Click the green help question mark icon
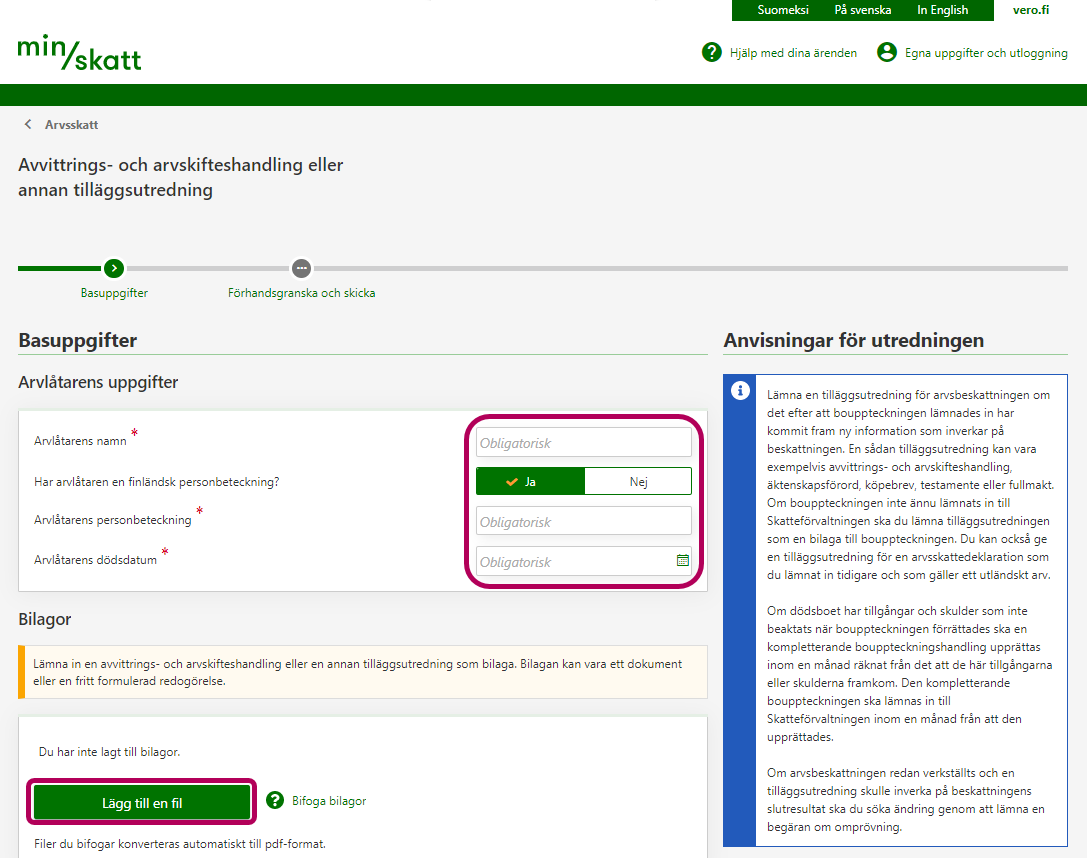This screenshot has height=858, width=1087. (712, 52)
